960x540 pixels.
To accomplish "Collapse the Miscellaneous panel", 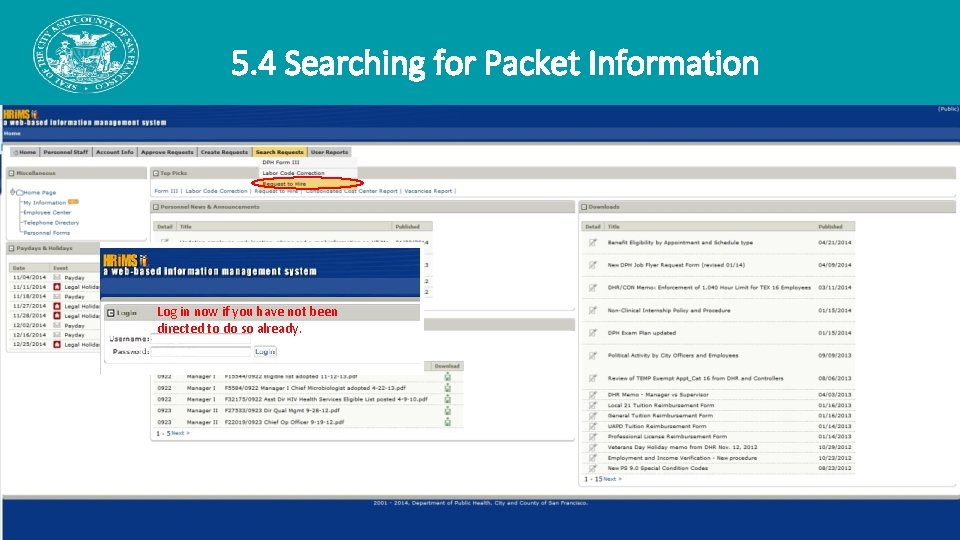I will (x=12, y=173).
